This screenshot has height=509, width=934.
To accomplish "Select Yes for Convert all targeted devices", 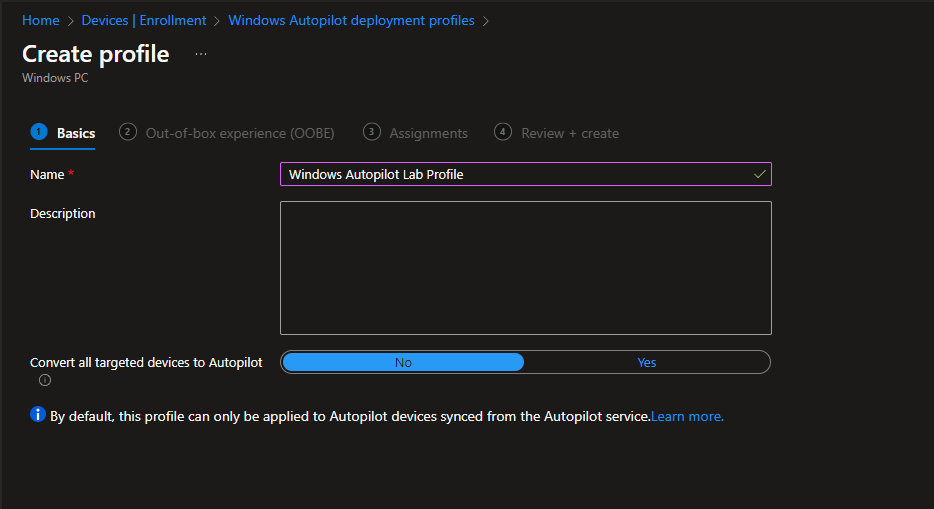I will coord(647,363).
